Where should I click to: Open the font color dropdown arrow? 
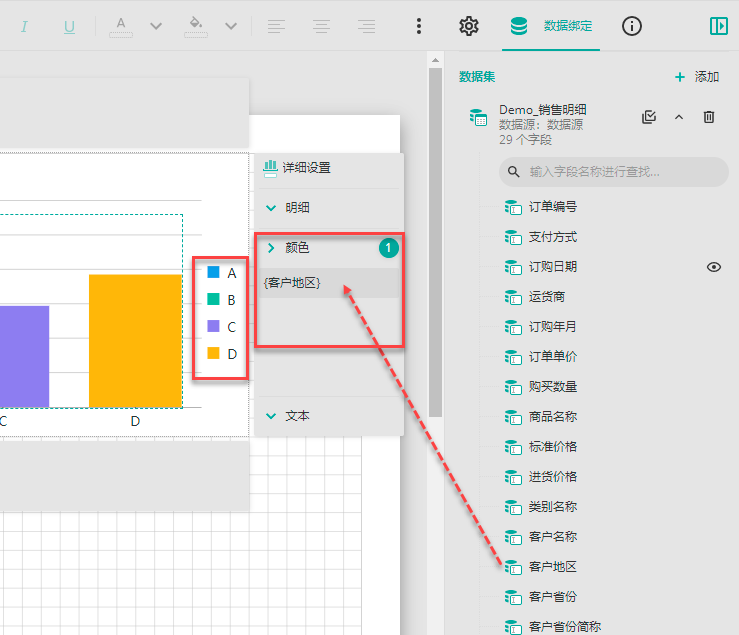(156, 27)
